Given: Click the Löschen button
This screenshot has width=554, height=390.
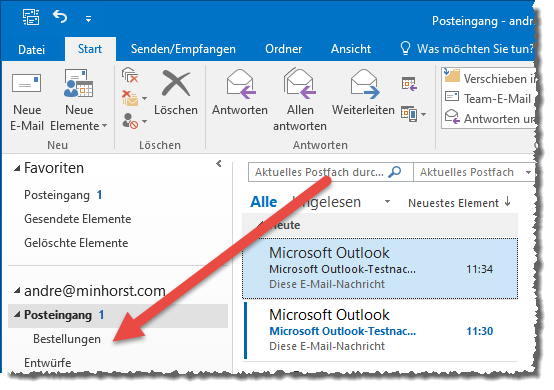Looking at the screenshot, I should pos(176,93).
